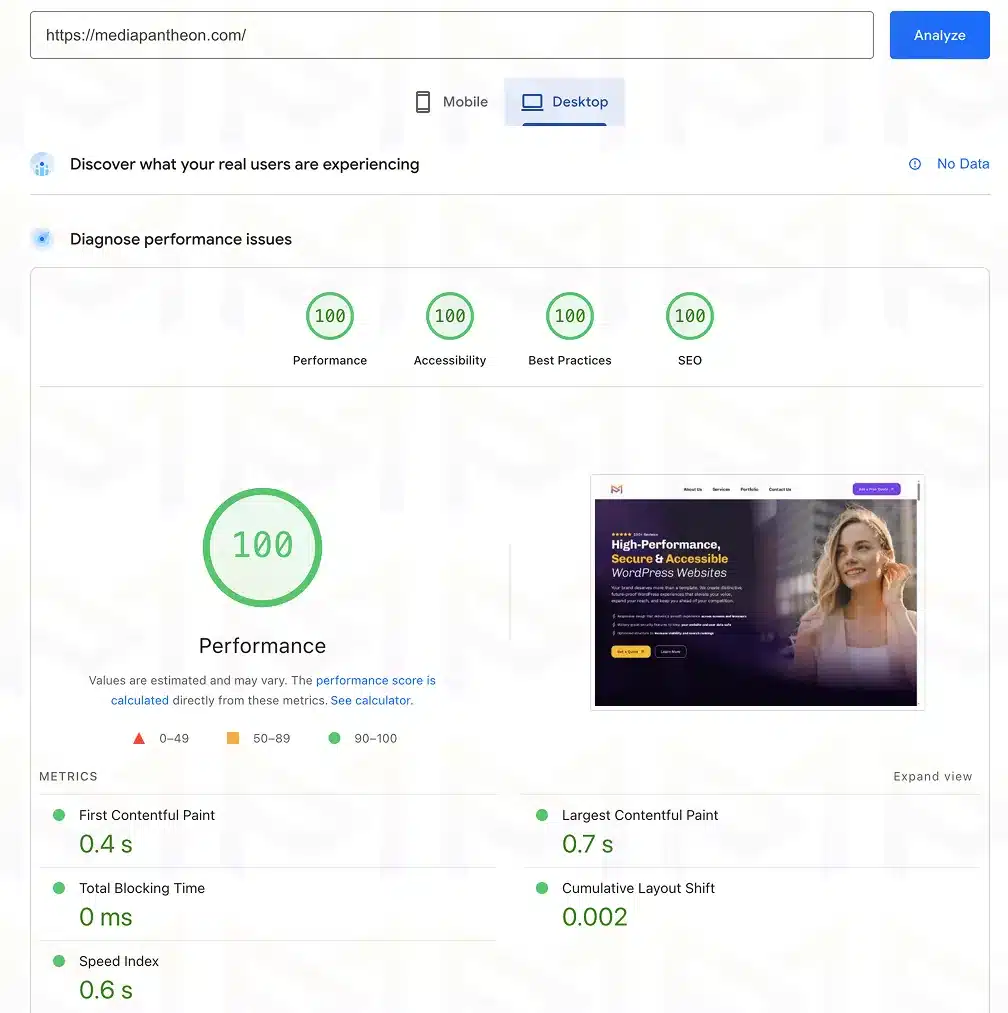This screenshot has height=1013, width=1008.
Task: Click the orange square 50–89 legend icon
Action: [233, 738]
